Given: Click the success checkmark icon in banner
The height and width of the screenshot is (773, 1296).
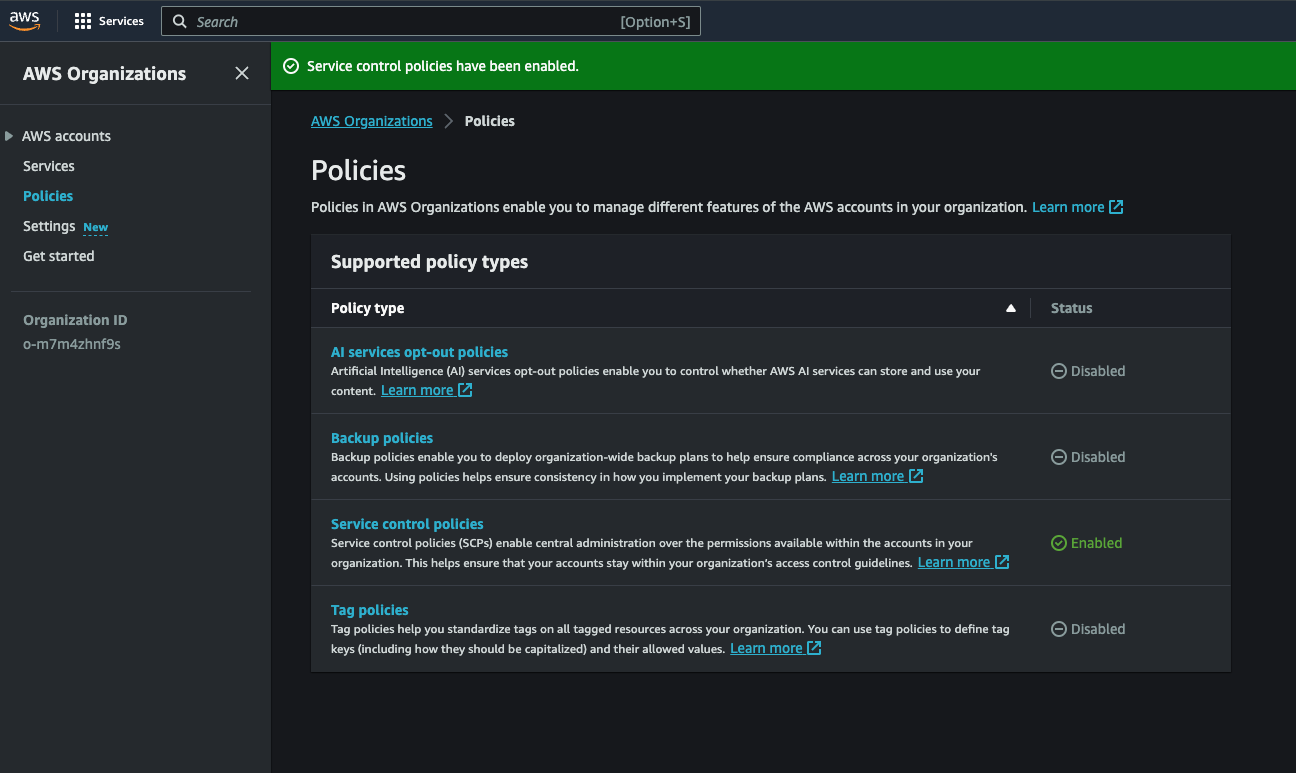Looking at the screenshot, I should tap(291, 66).
